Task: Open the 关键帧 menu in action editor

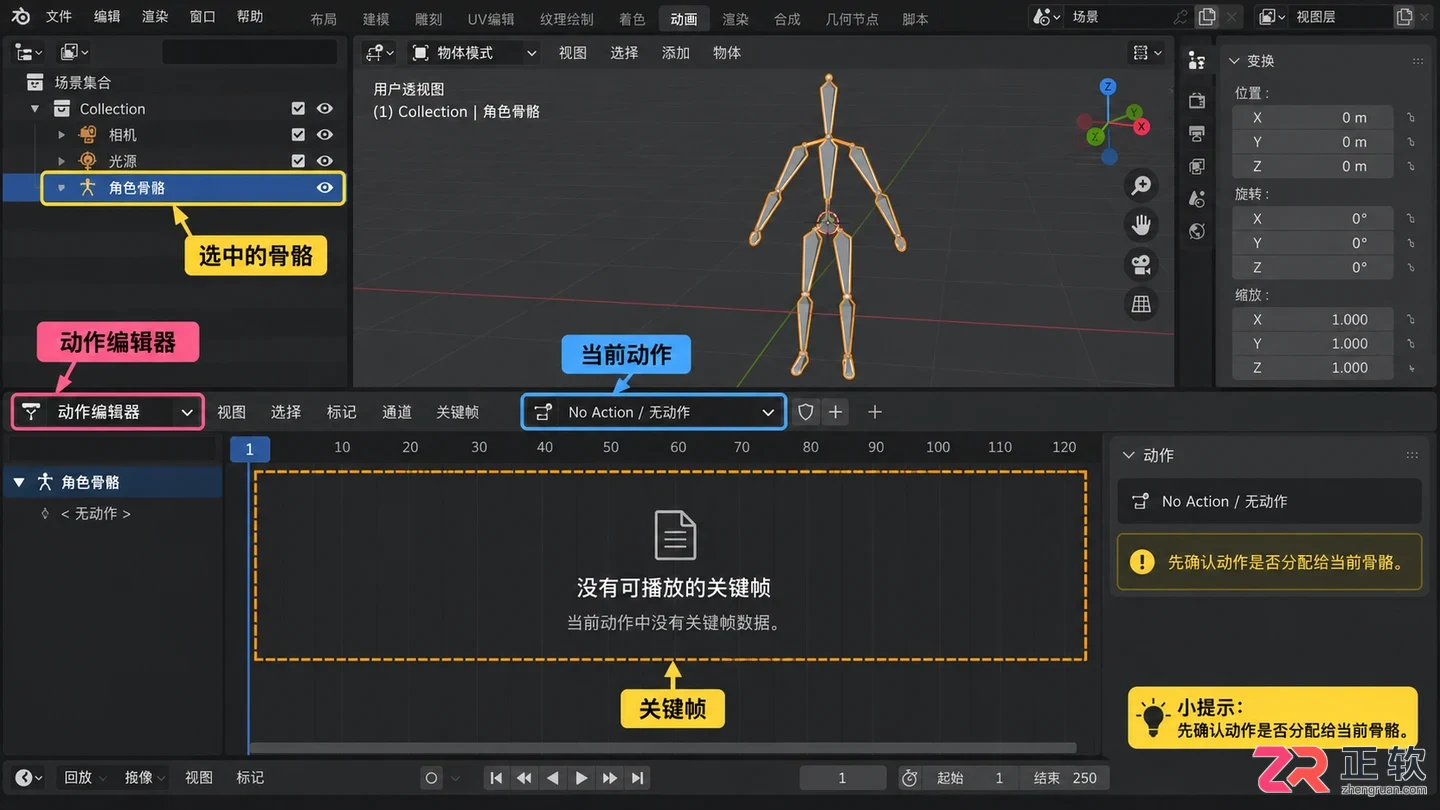Action: click(x=458, y=412)
